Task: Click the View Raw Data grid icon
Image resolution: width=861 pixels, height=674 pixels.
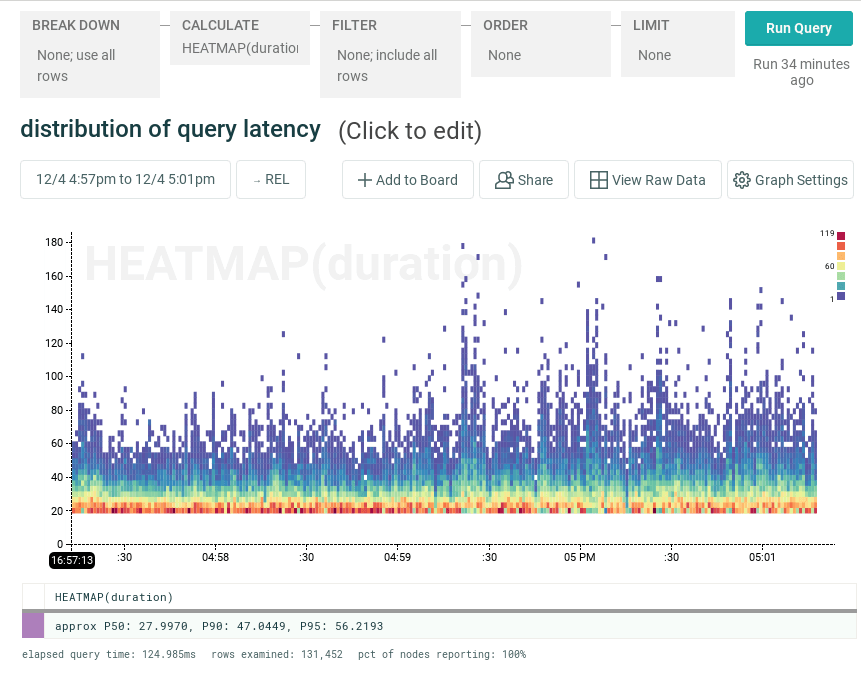Action: [599, 180]
